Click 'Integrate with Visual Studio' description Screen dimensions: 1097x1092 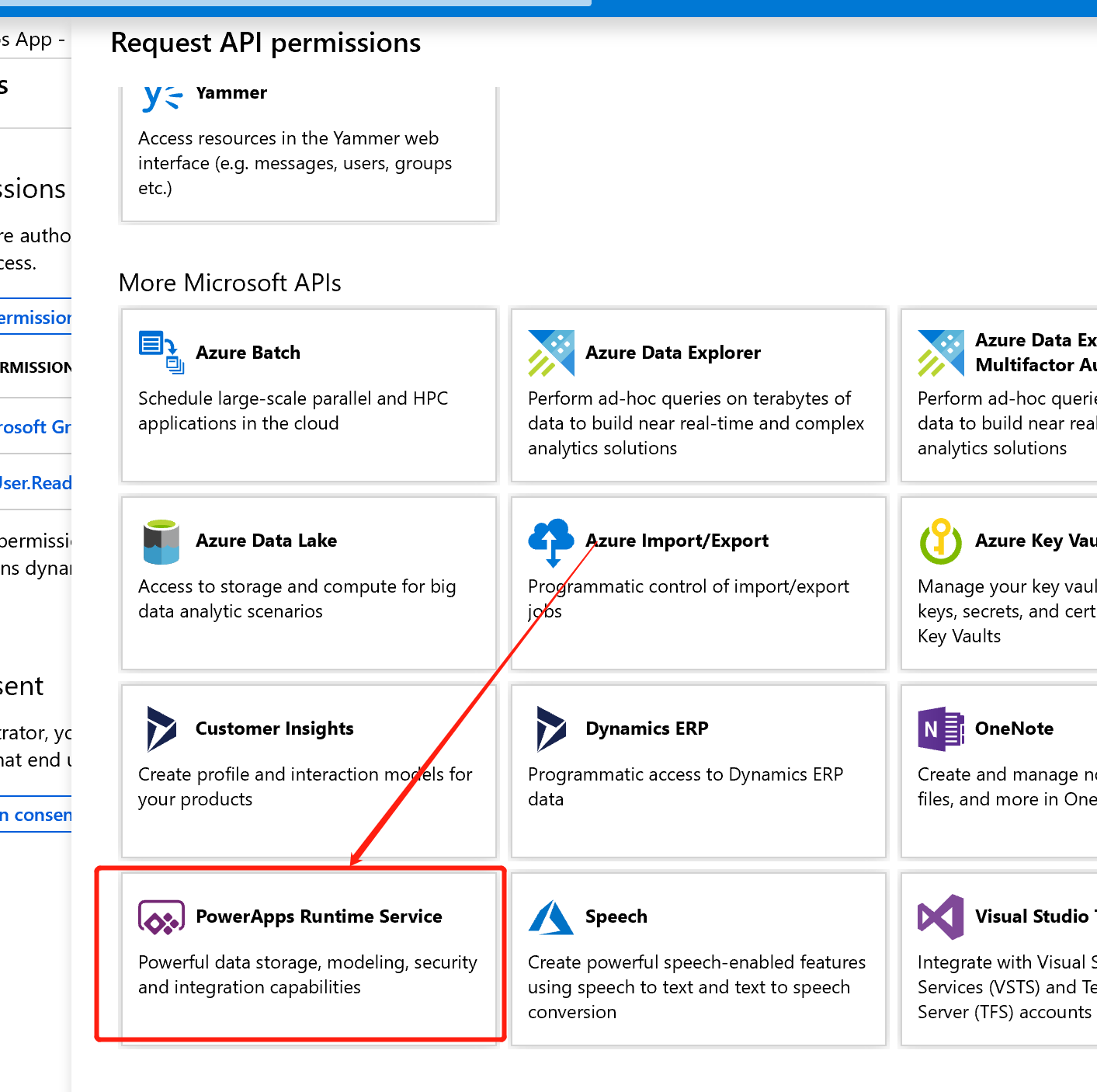(1007, 987)
